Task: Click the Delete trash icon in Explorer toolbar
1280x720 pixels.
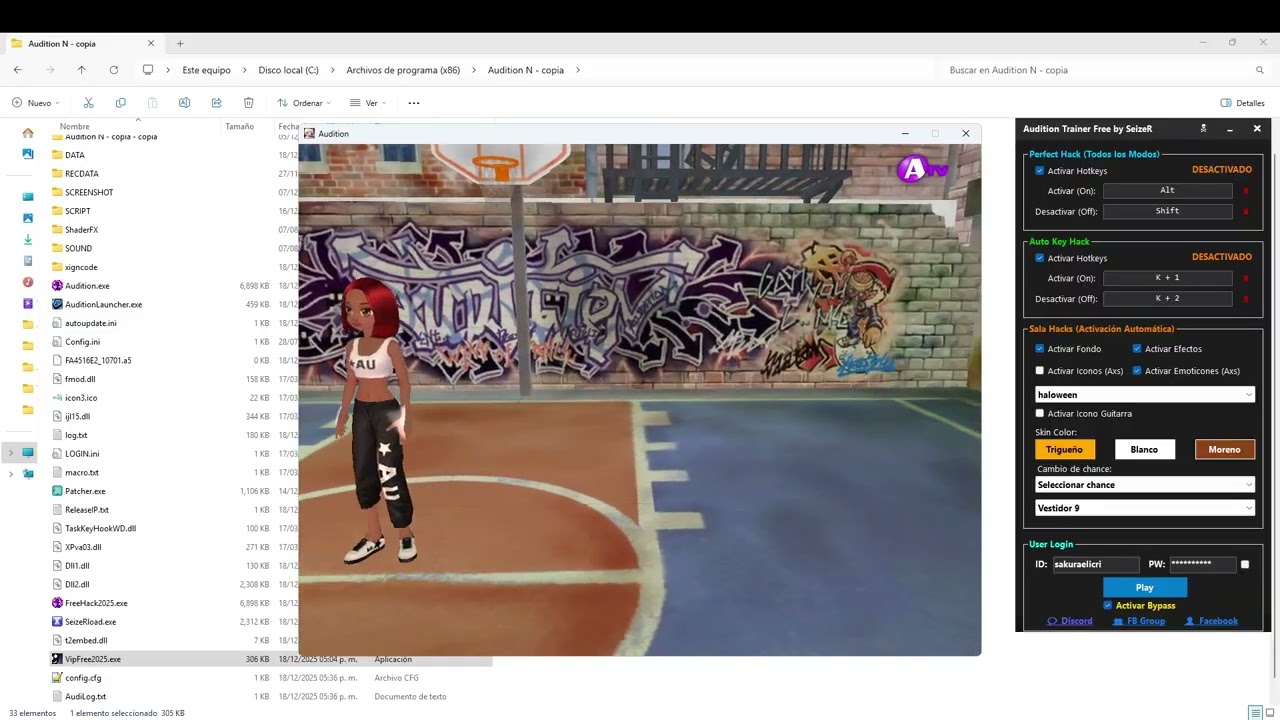Action: point(248,103)
